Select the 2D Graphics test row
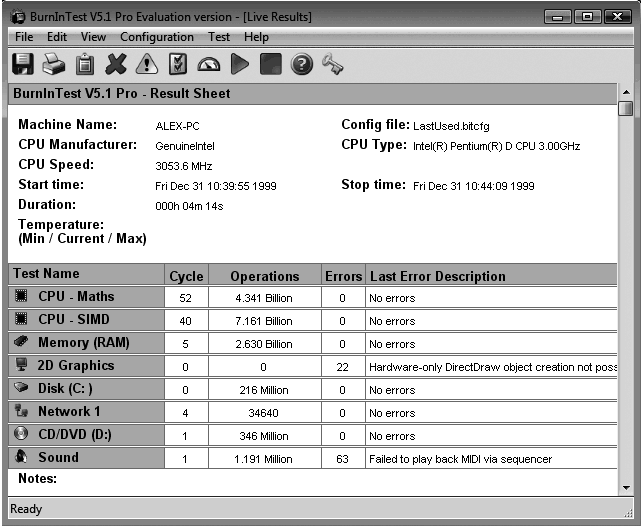 pyautogui.click(x=76, y=366)
